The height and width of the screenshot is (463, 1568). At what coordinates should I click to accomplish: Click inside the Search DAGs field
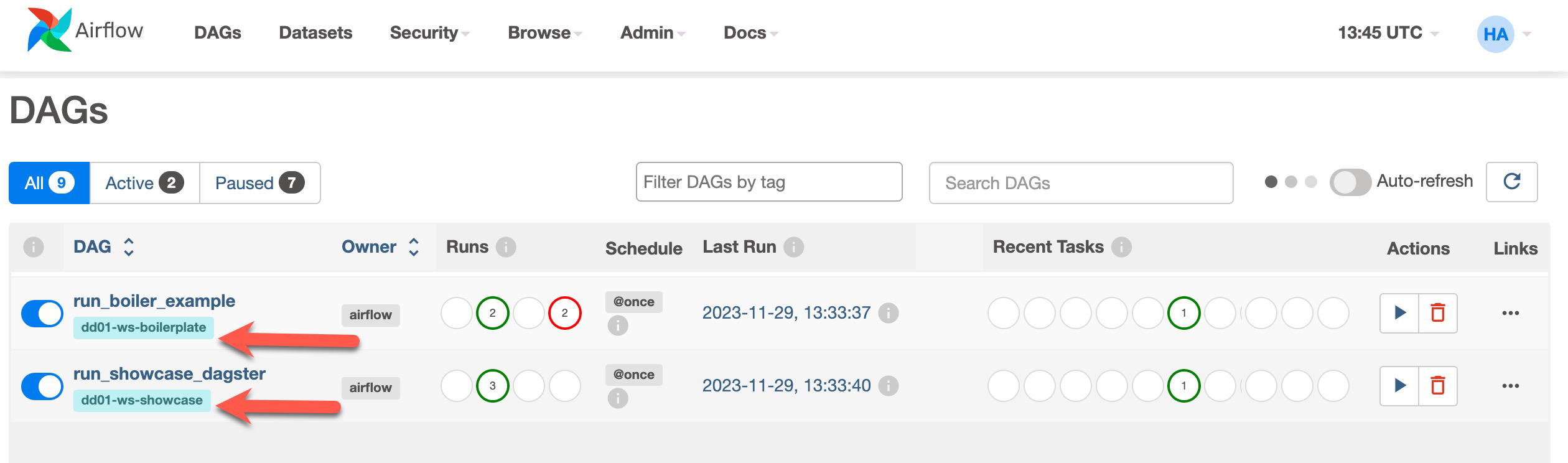coord(1080,182)
